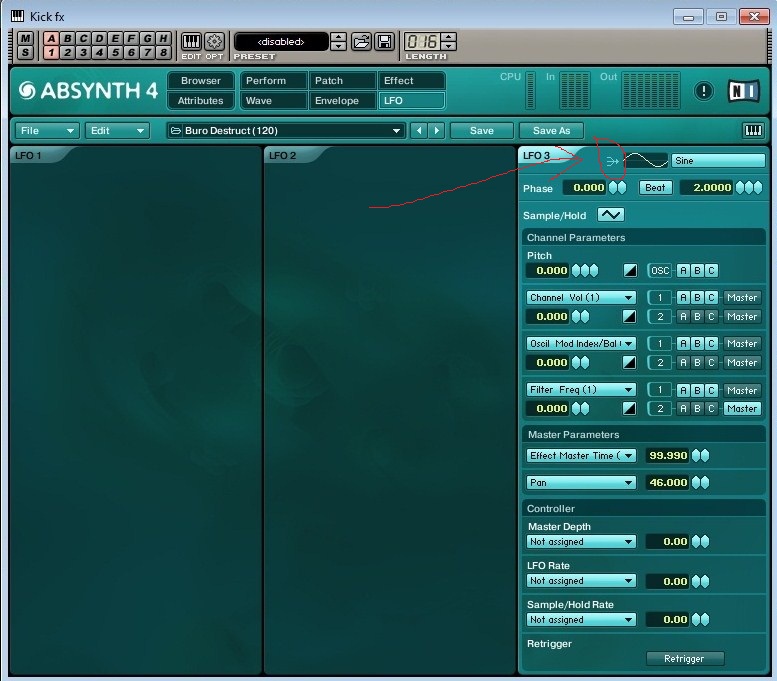Select slot number 1 in host toolbar
This screenshot has width=777, height=681.
[x=52, y=52]
